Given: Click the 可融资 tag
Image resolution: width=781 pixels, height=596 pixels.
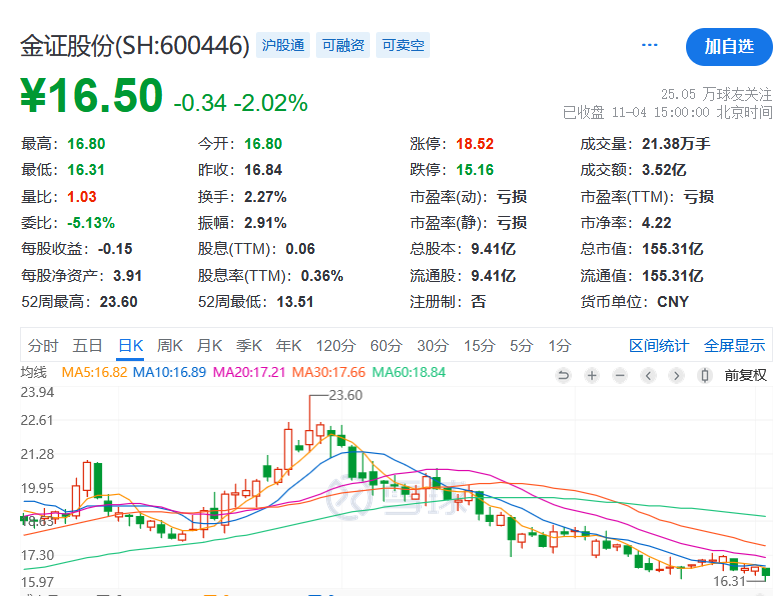Looking at the screenshot, I should click(x=343, y=45).
